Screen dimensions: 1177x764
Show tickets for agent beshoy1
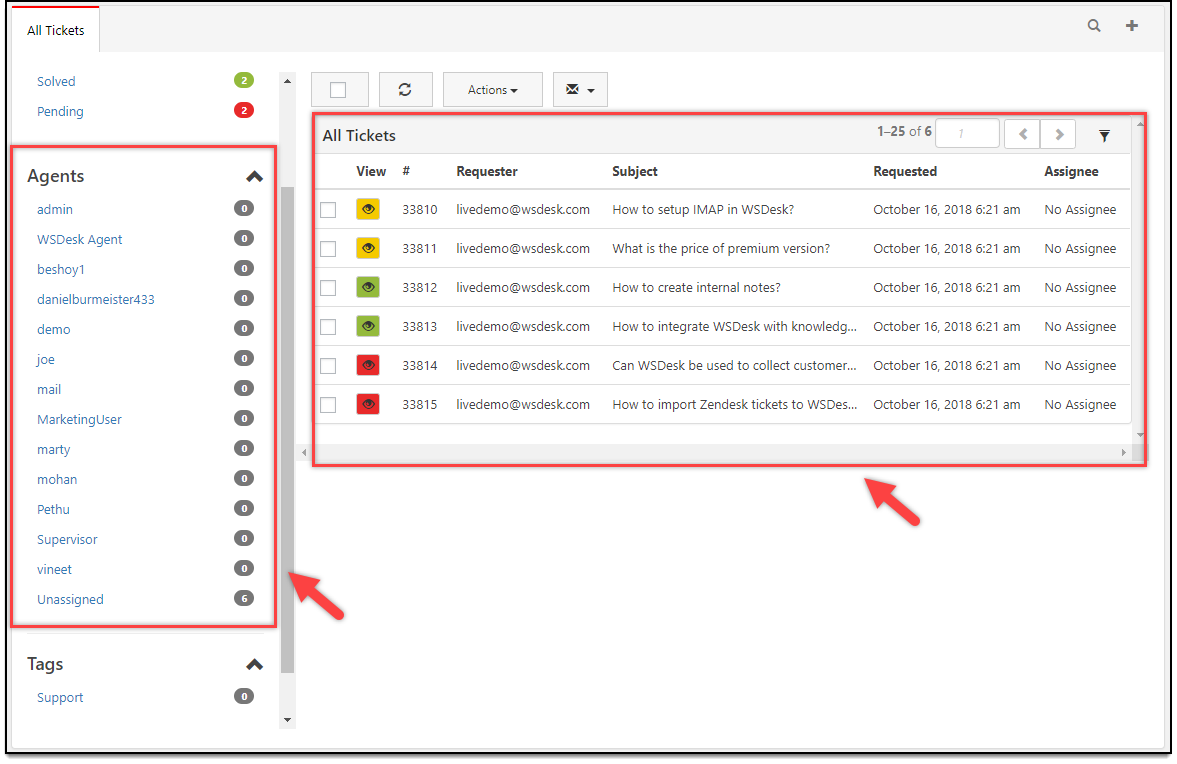coord(61,269)
